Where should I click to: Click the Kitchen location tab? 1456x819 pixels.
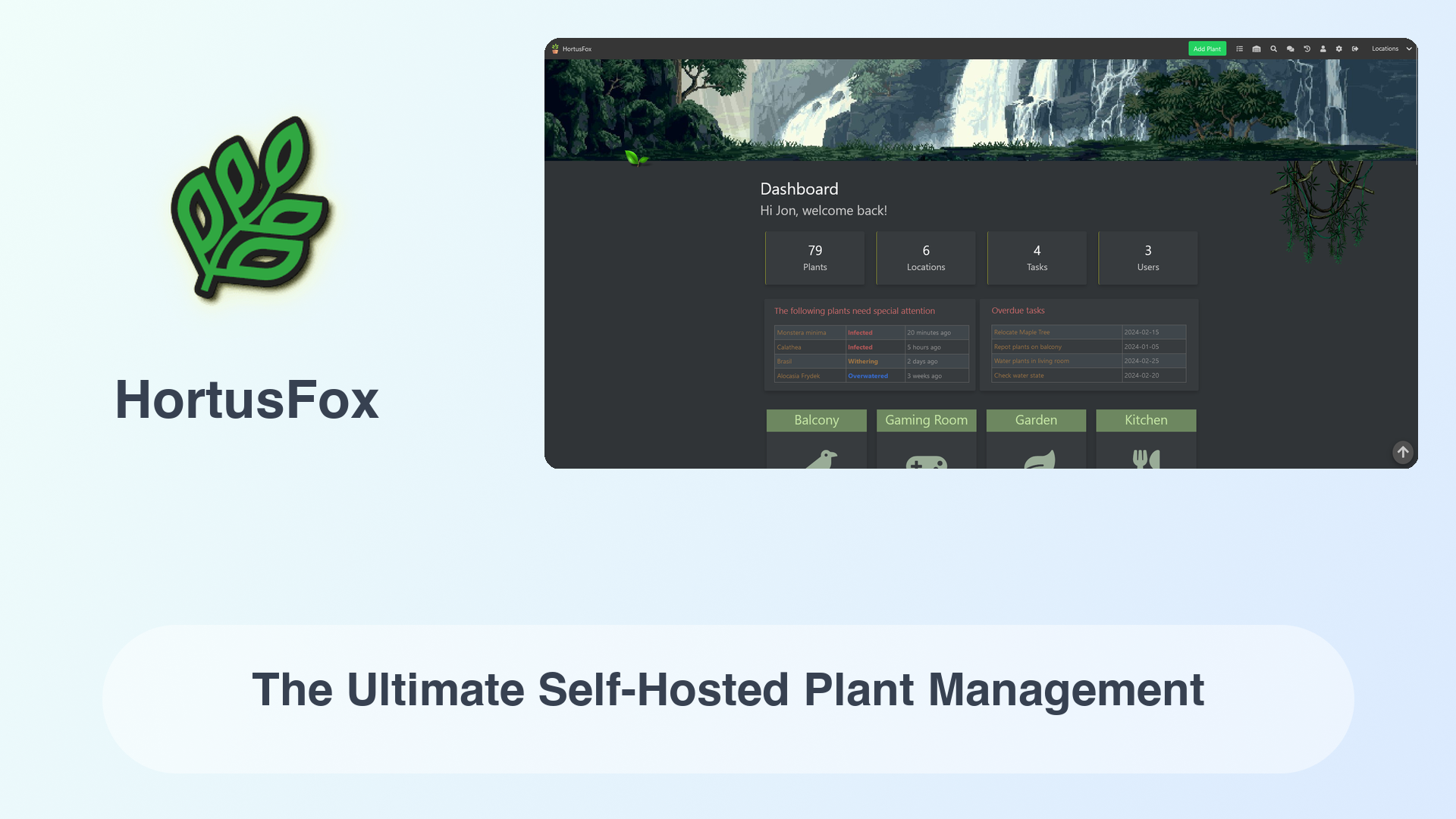pos(1146,420)
